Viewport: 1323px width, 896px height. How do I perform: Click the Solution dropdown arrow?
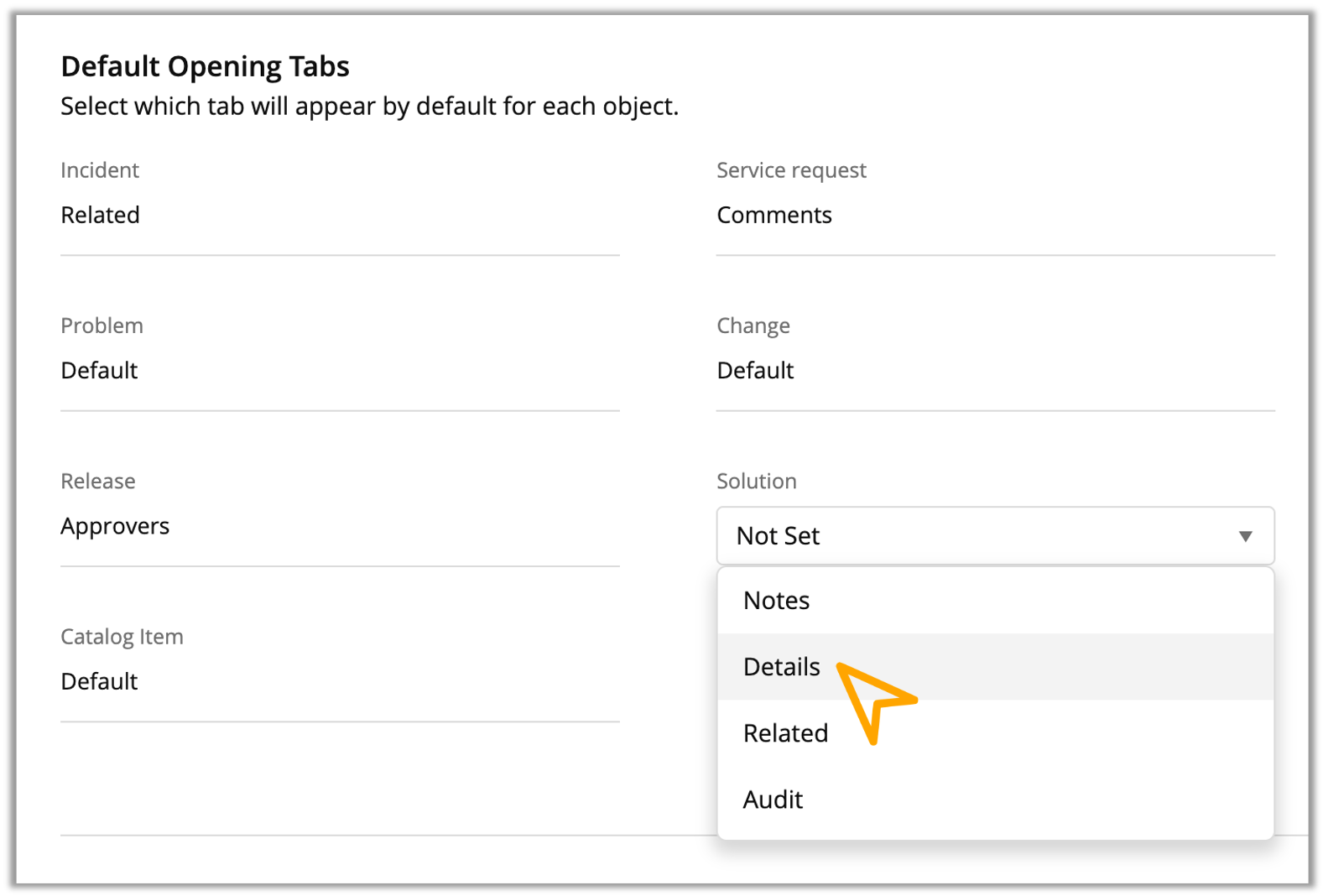(1245, 536)
